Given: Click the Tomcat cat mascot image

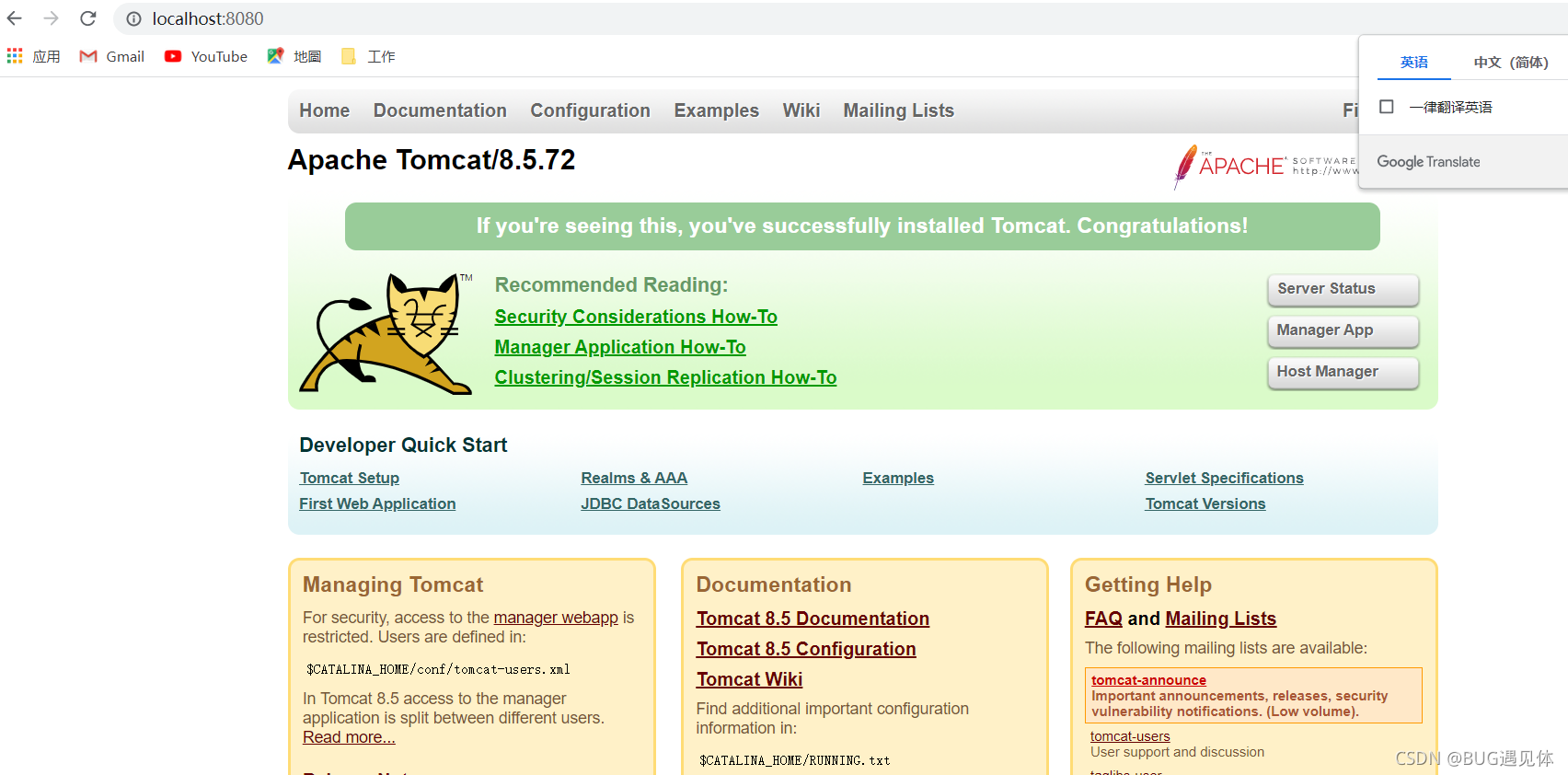Looking at the screenshot, I should (x=386, y=333).
